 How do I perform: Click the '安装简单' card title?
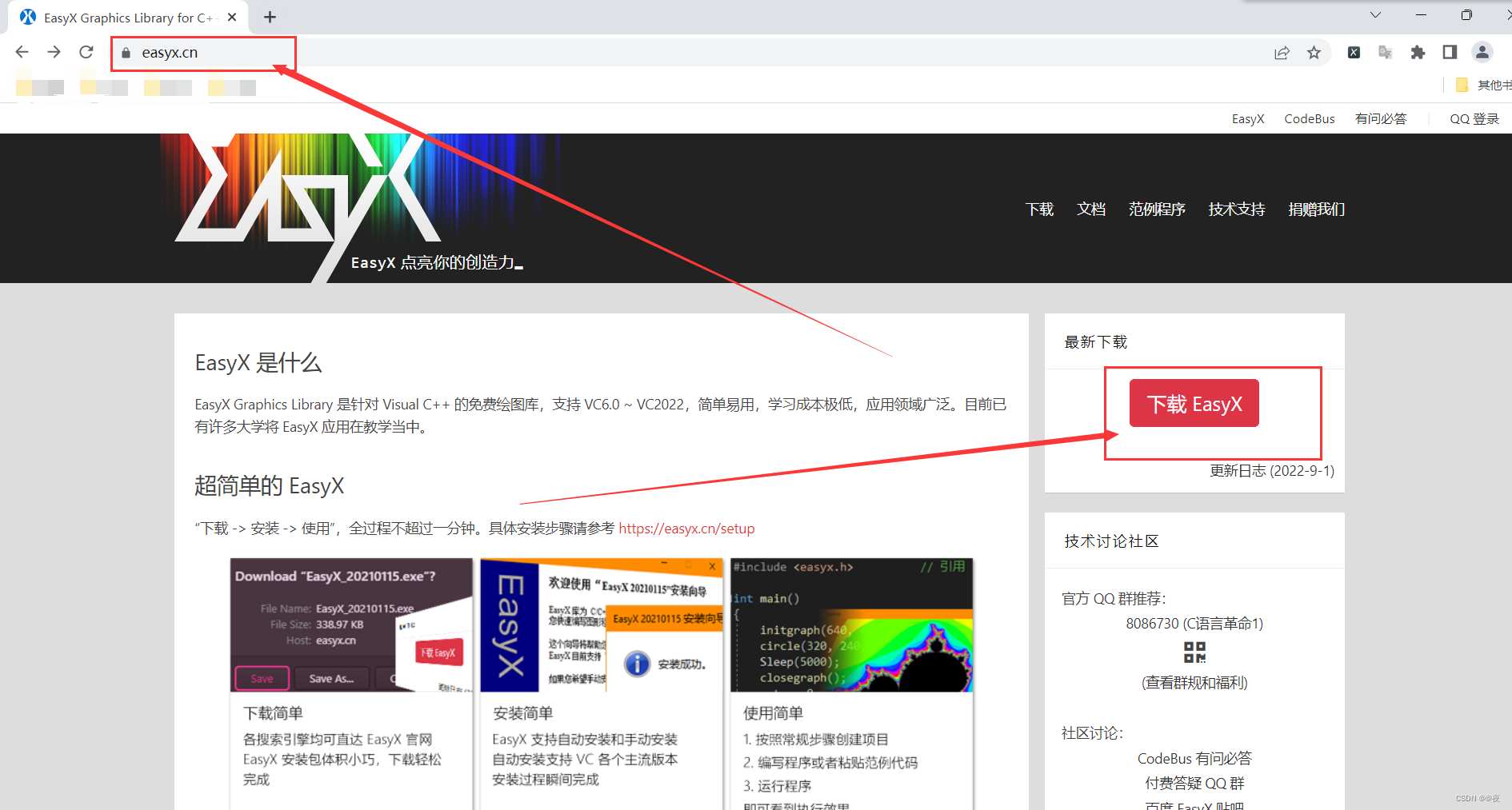point(522,713)
